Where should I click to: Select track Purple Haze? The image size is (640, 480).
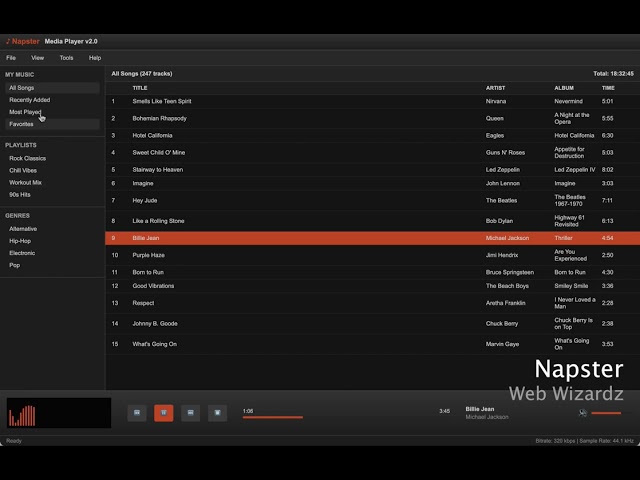point(149,255)
